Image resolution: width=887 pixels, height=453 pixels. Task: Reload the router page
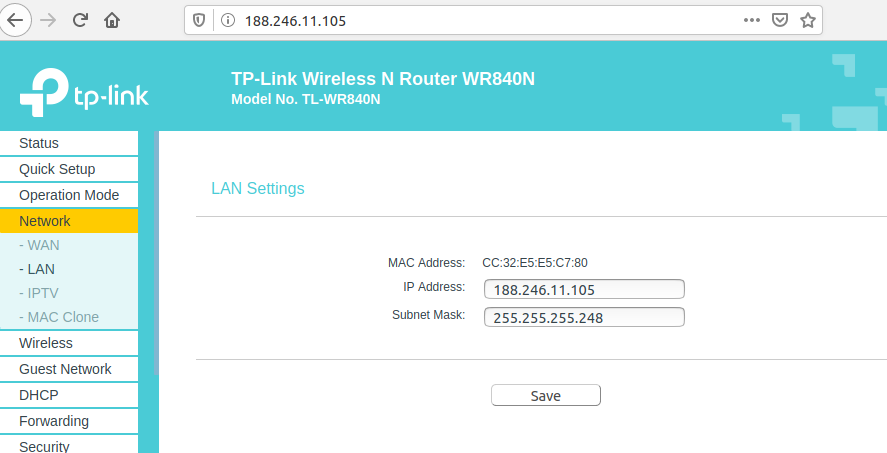(x=81, y=20)
